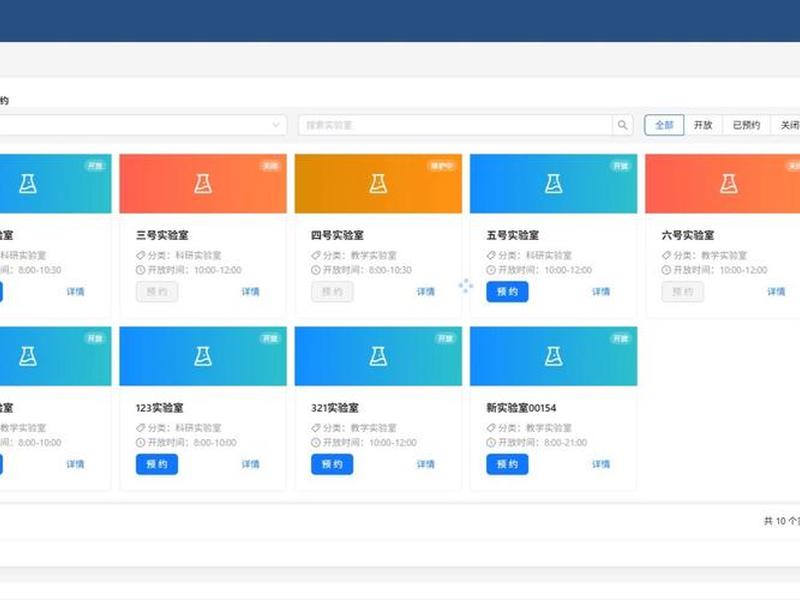Click the 开放 badge on 五号实验室 card

point(620,166)
